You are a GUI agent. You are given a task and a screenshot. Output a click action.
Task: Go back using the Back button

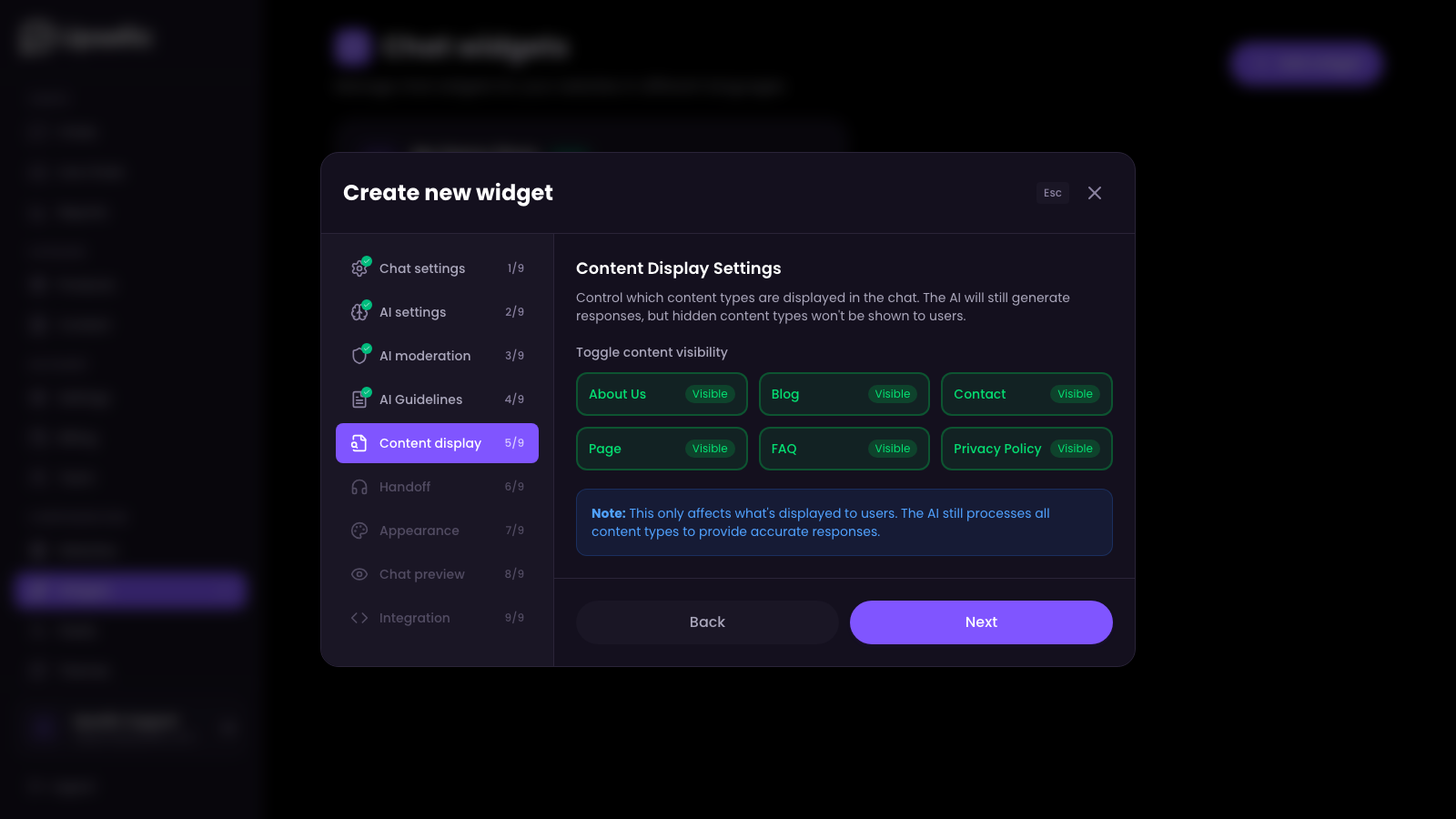[x=707, y=622]
